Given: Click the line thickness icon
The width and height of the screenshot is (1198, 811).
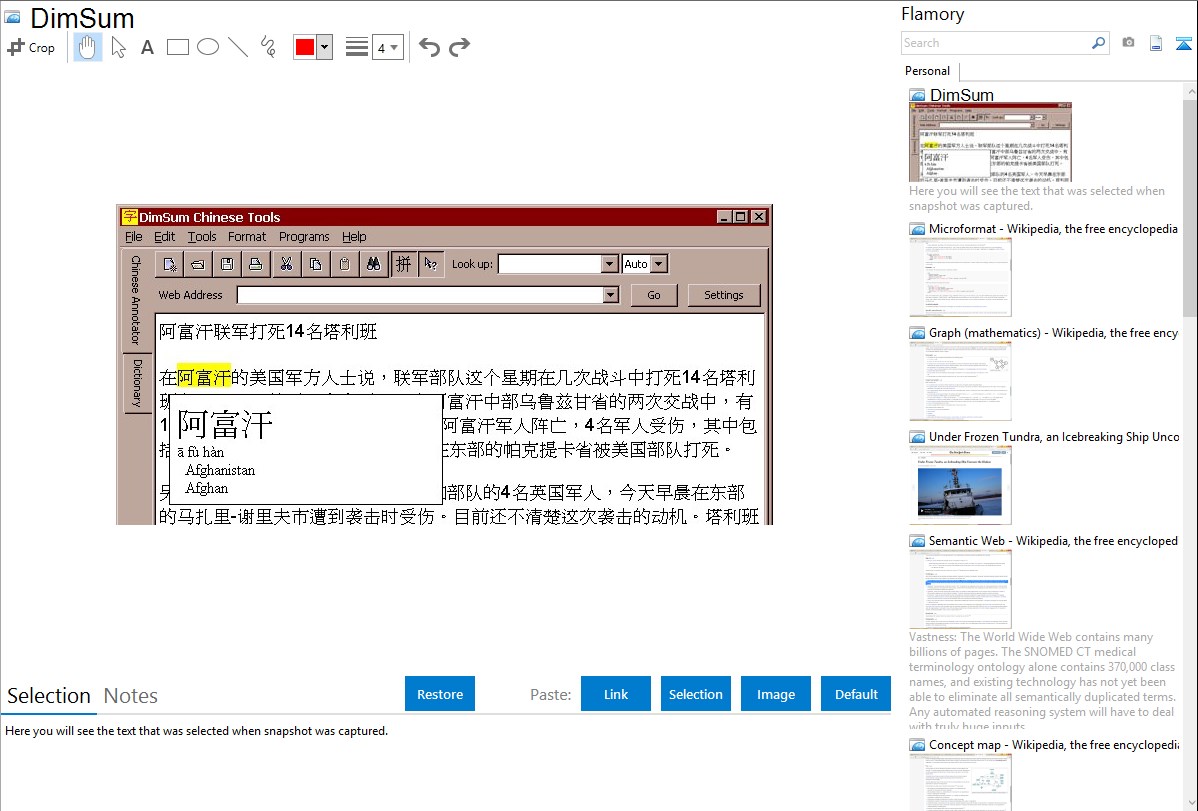Looking at the screenshot, I should [x=356, y=47].
